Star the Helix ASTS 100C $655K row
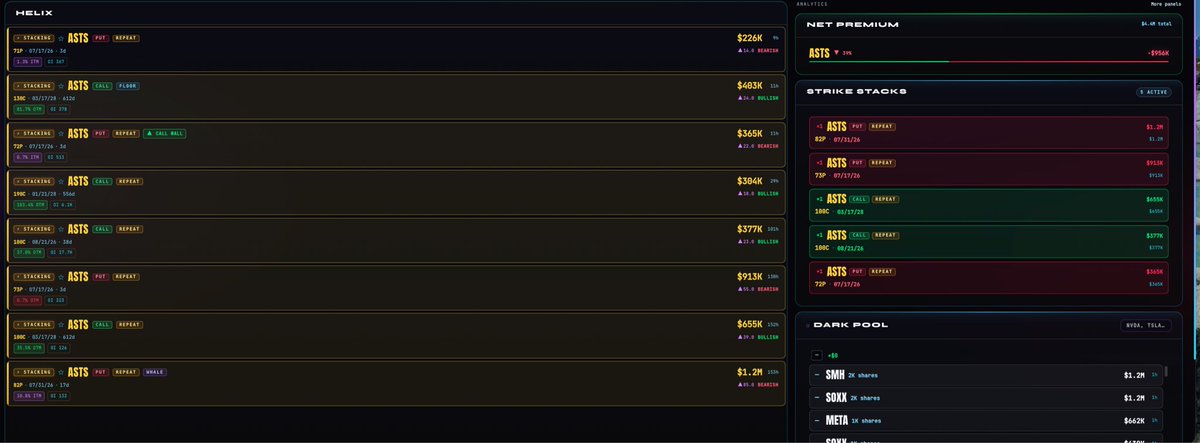Viewport: 1200px width, 443px height. [x=61, y=324]
